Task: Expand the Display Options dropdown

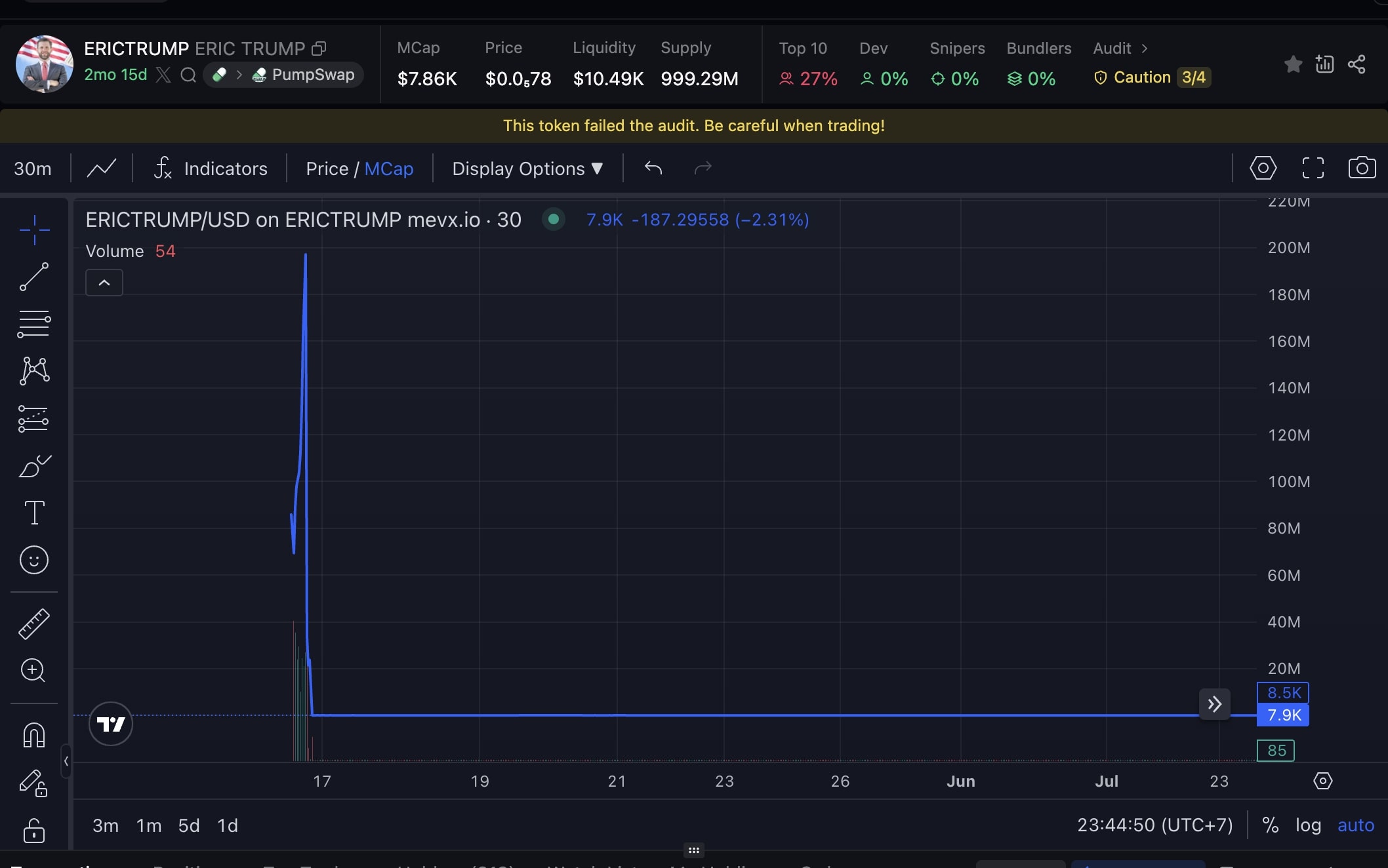Action: coord(527,168)
